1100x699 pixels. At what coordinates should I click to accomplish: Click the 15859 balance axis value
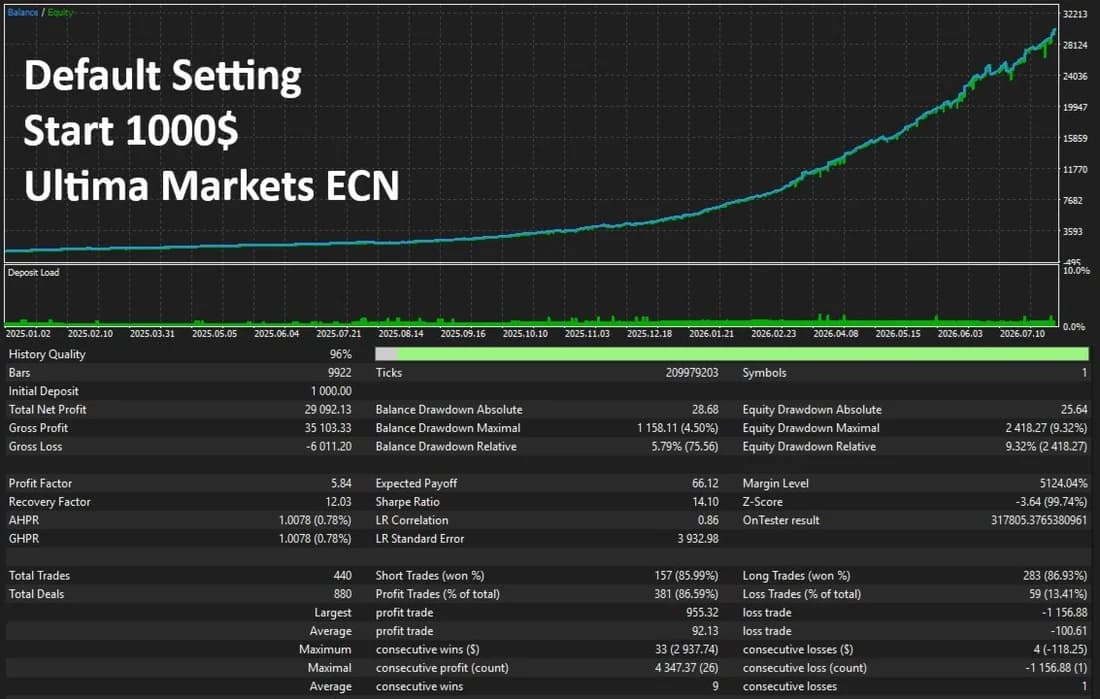1075,138
